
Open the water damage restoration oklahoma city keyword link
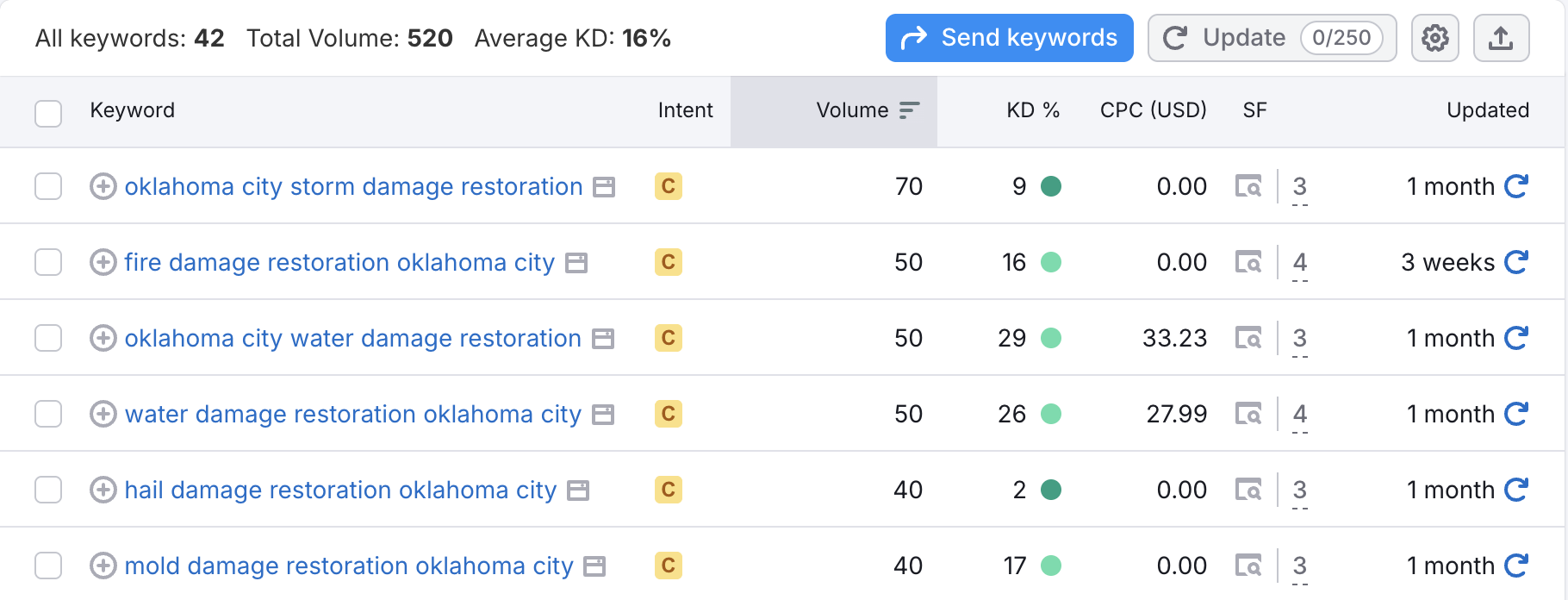pyautogui.click(x=353, y=414)
